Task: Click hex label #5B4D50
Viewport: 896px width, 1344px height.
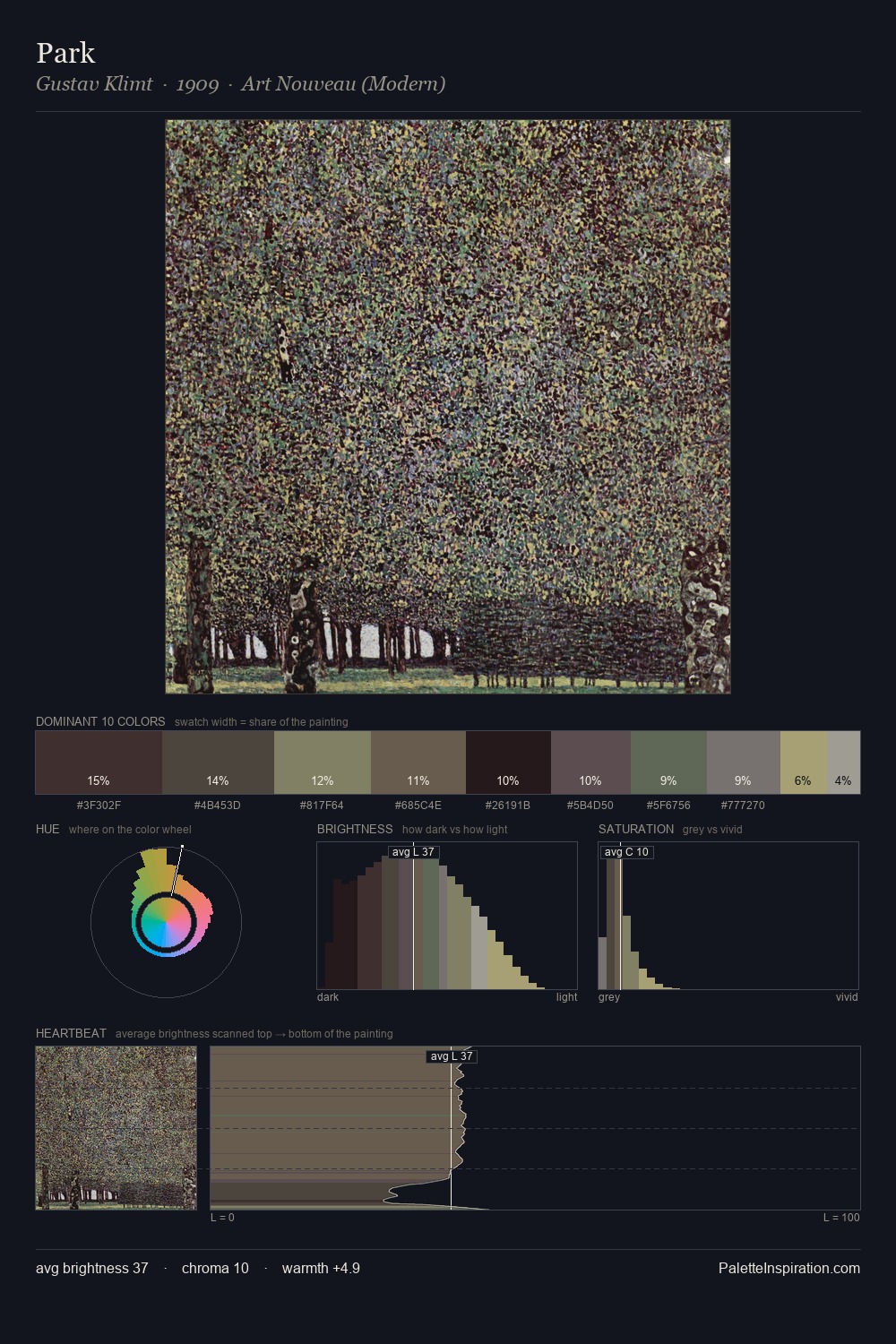Action: pyautogui.click(x=590, y=805)
